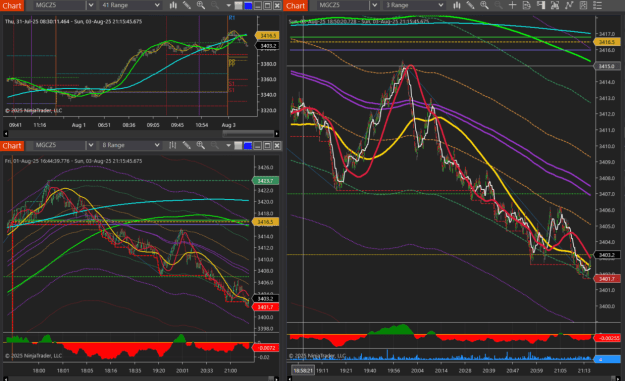Viewport: 625px width, 381px height.
Task: Open strategies zigzag icon in 3 Range chart
Action: [x=569, y=5]
